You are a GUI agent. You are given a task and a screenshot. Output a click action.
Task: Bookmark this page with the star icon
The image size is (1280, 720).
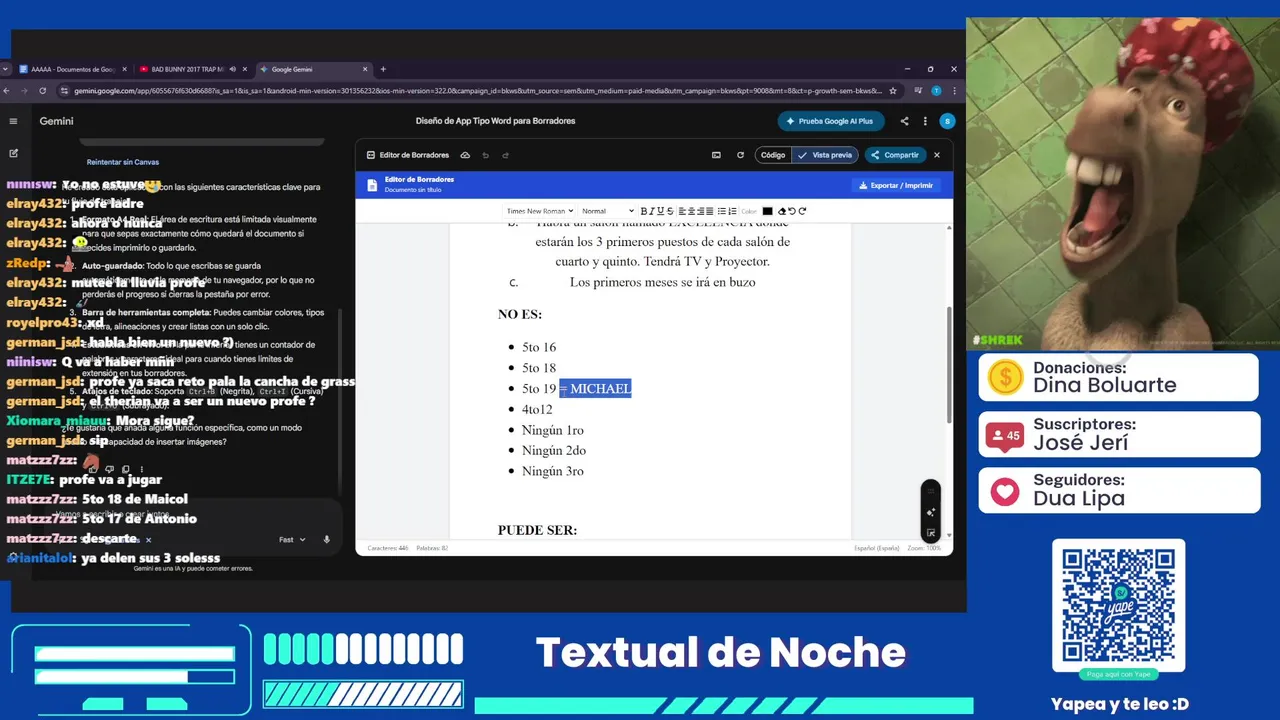pyautogui.click(x=893, y=90)
